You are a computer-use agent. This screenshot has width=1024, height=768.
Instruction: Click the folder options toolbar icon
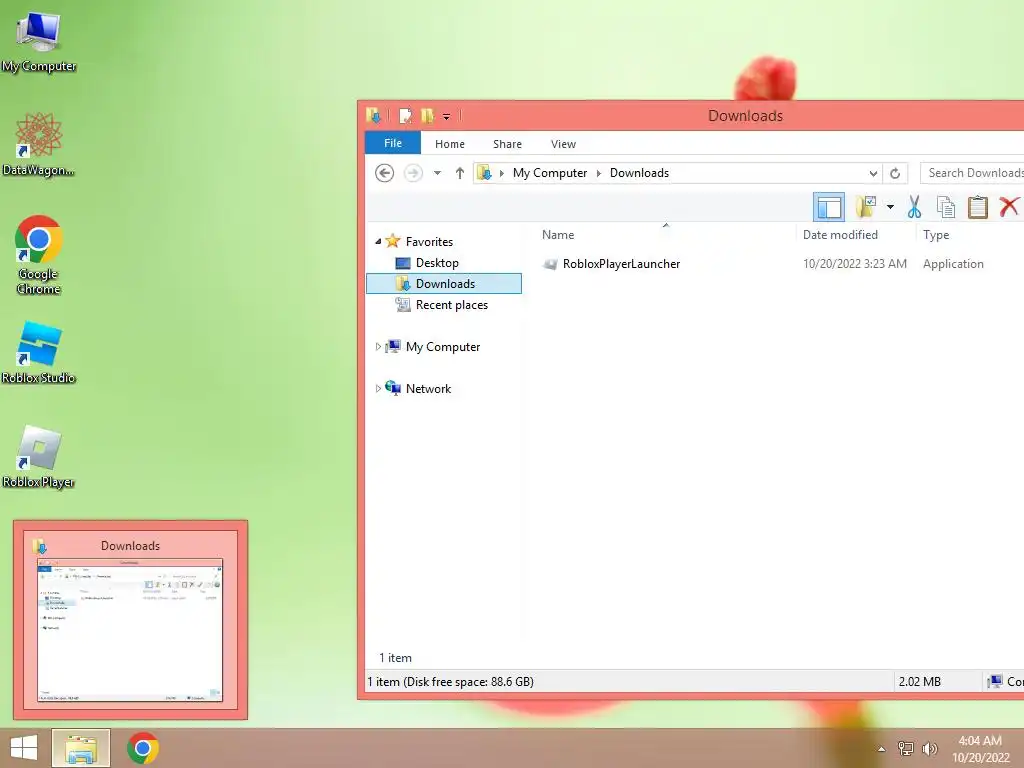(x=866, y=207)
